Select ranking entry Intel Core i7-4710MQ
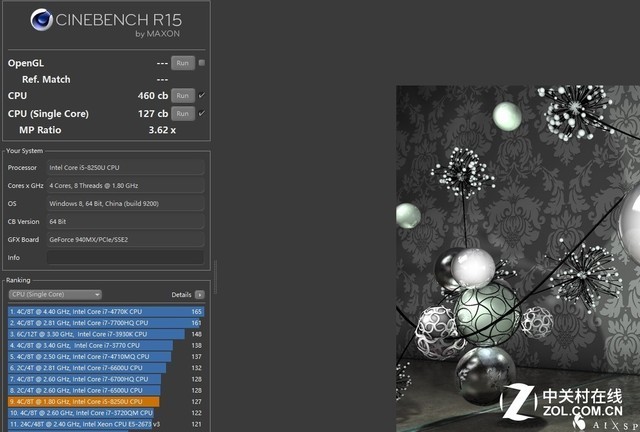640x432 pixels. pos(106,356)
